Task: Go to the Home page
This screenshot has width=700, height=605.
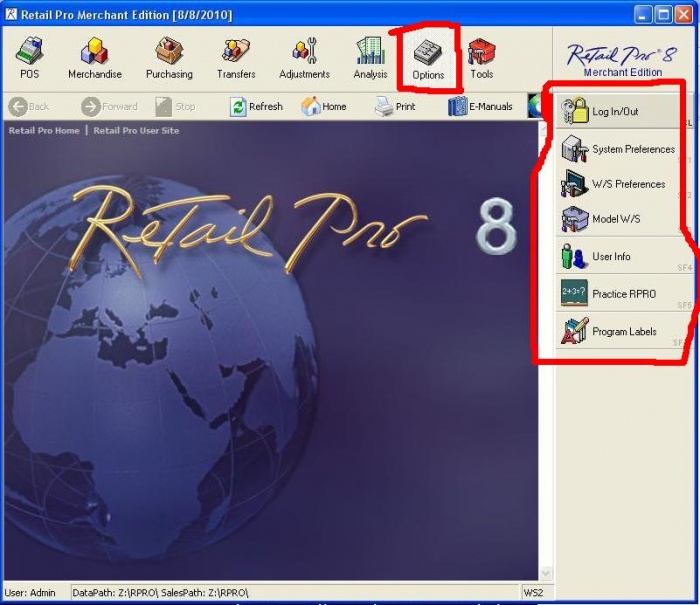Action: pyautogui.click(x=324, y=107)
